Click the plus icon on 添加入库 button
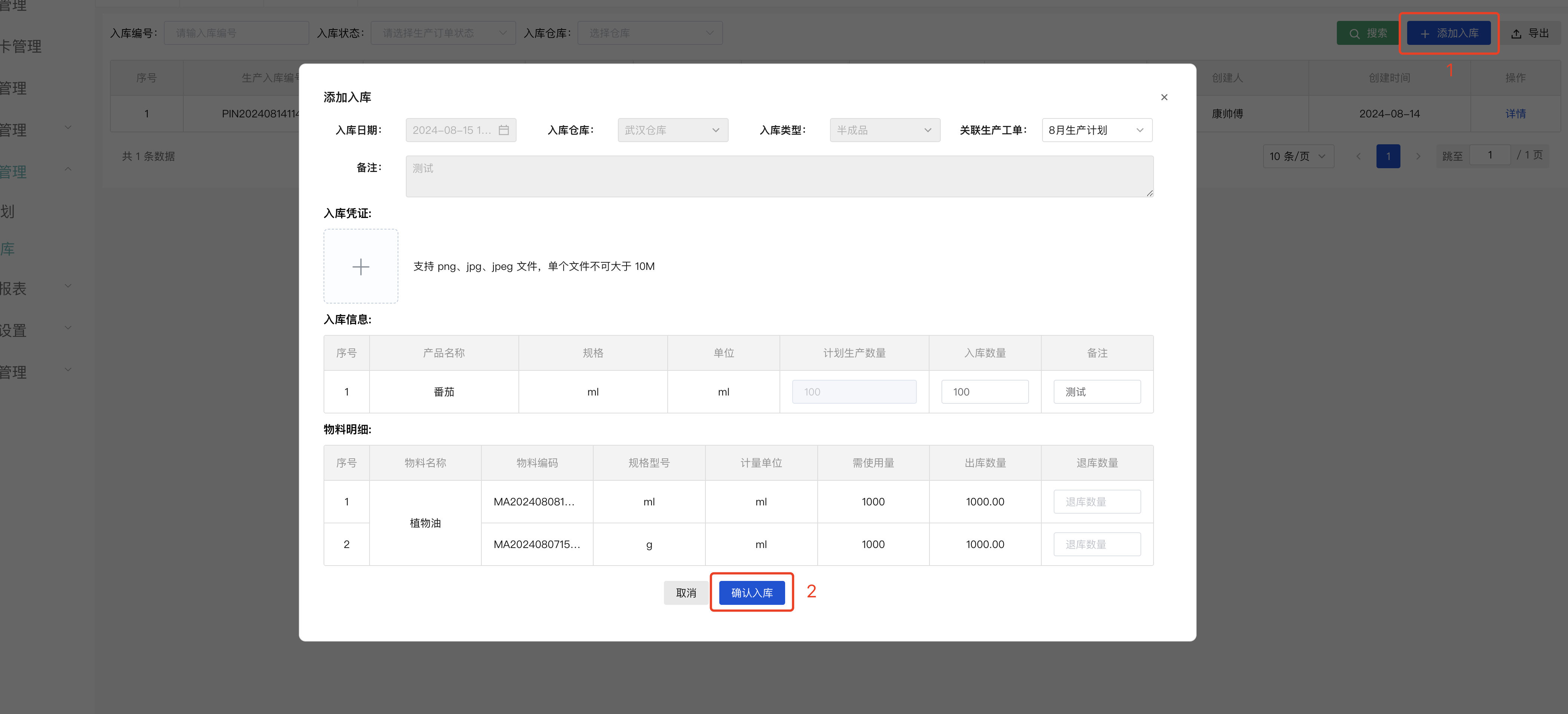The width and height of the screenshot is (1568, 714). [1424, 33]
